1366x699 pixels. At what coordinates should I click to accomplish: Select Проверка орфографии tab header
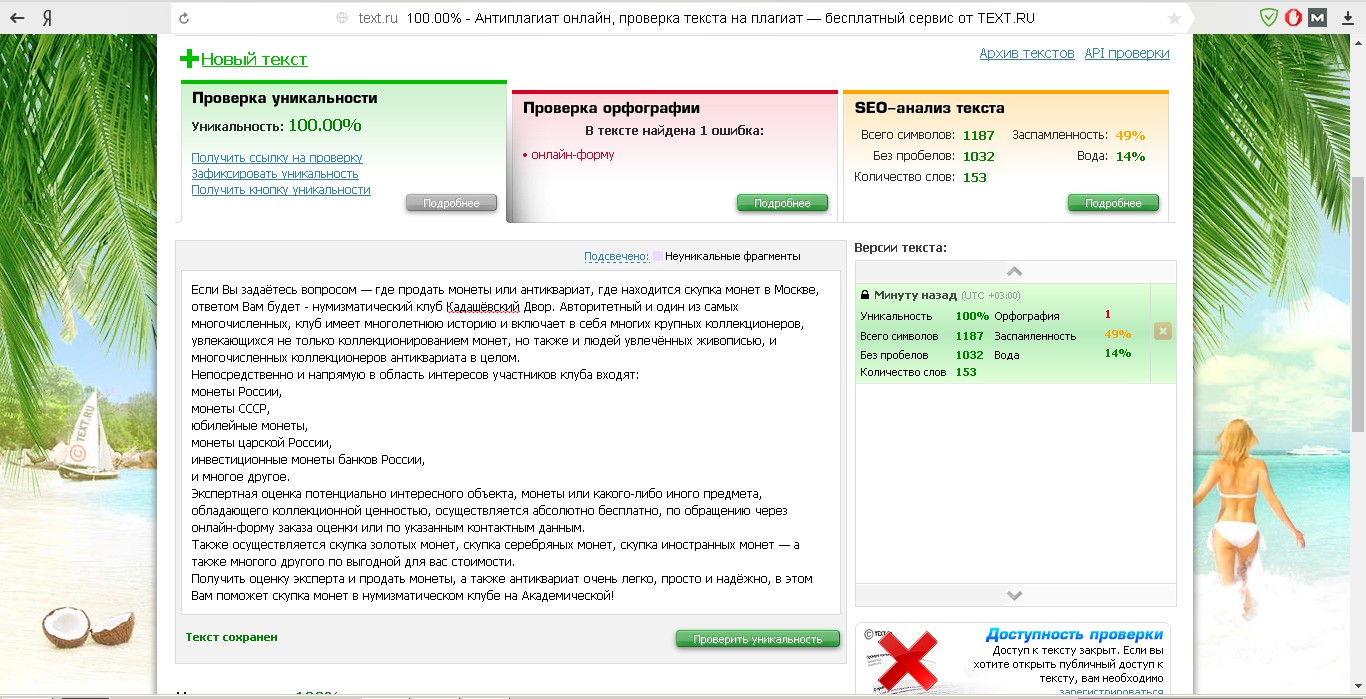611,108
